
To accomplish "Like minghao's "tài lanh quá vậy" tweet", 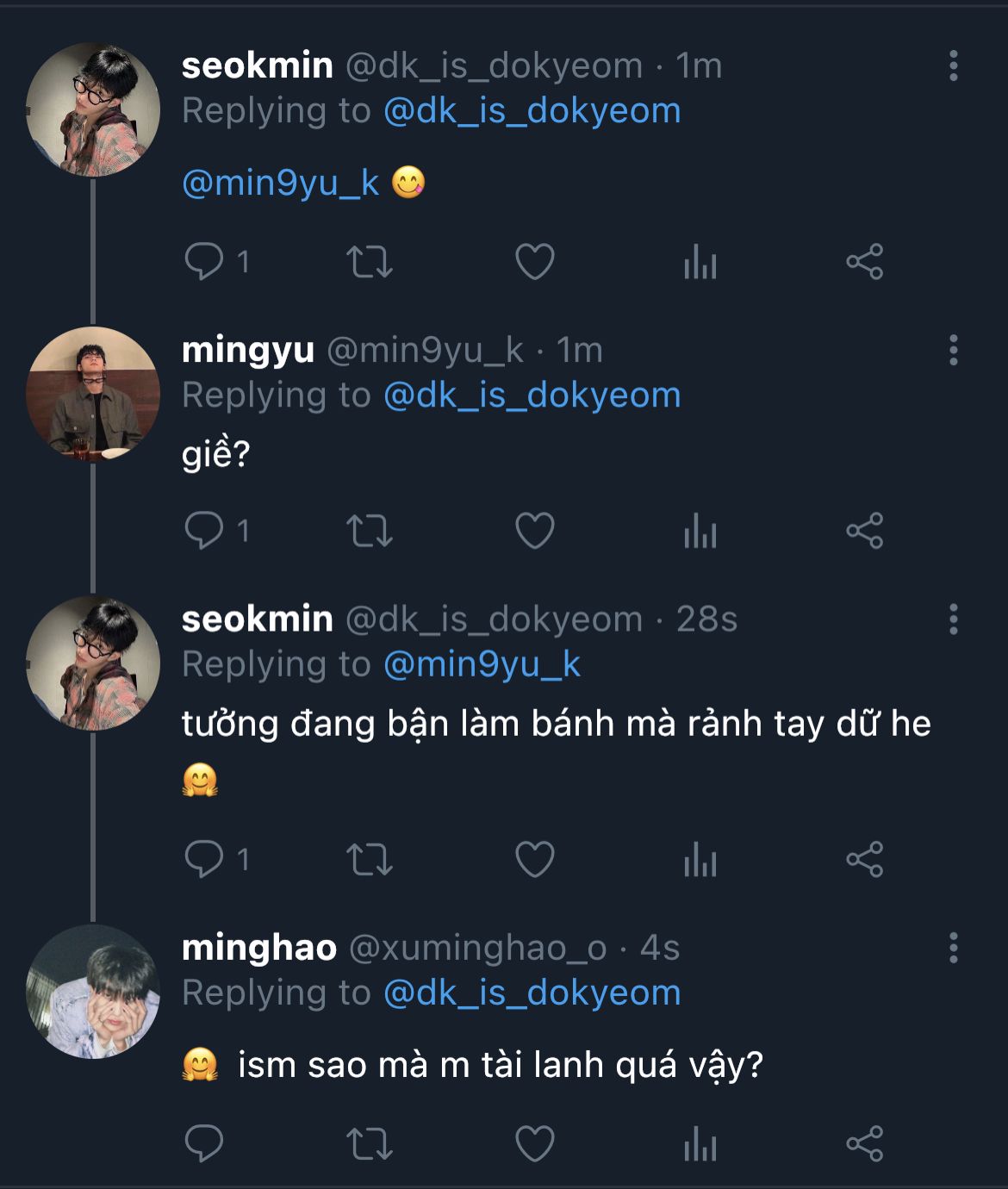I will pyautogui.click(x=534, y=1143).
